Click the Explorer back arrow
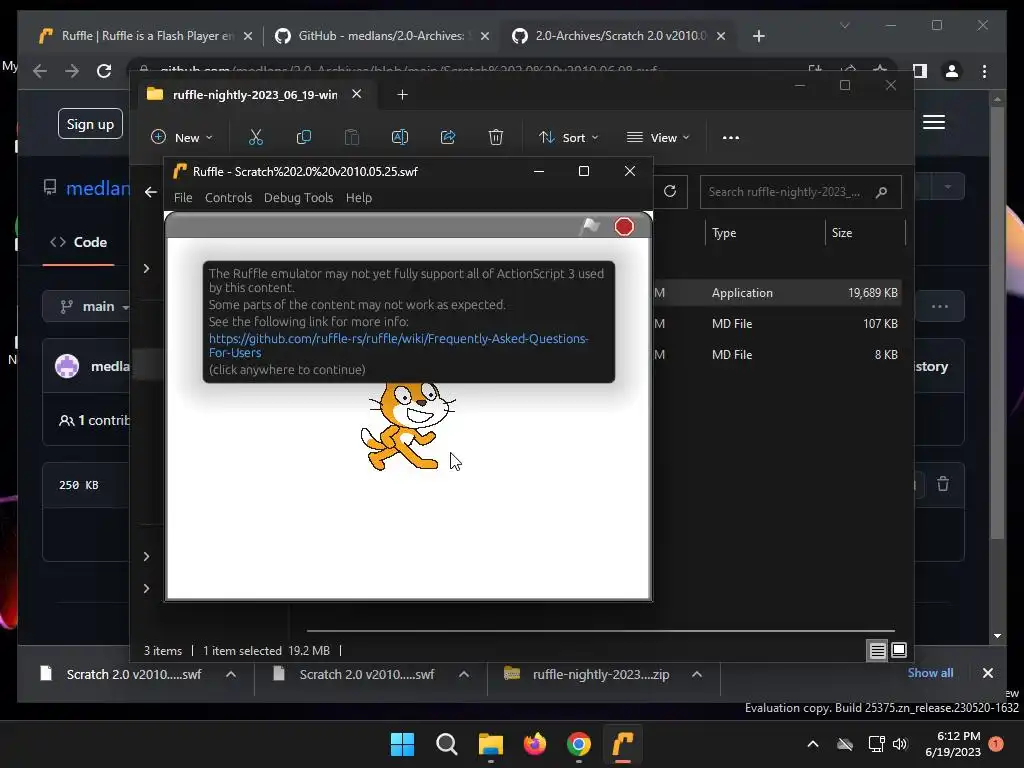The image size is (1024, 768). click(x=151, y=192)
